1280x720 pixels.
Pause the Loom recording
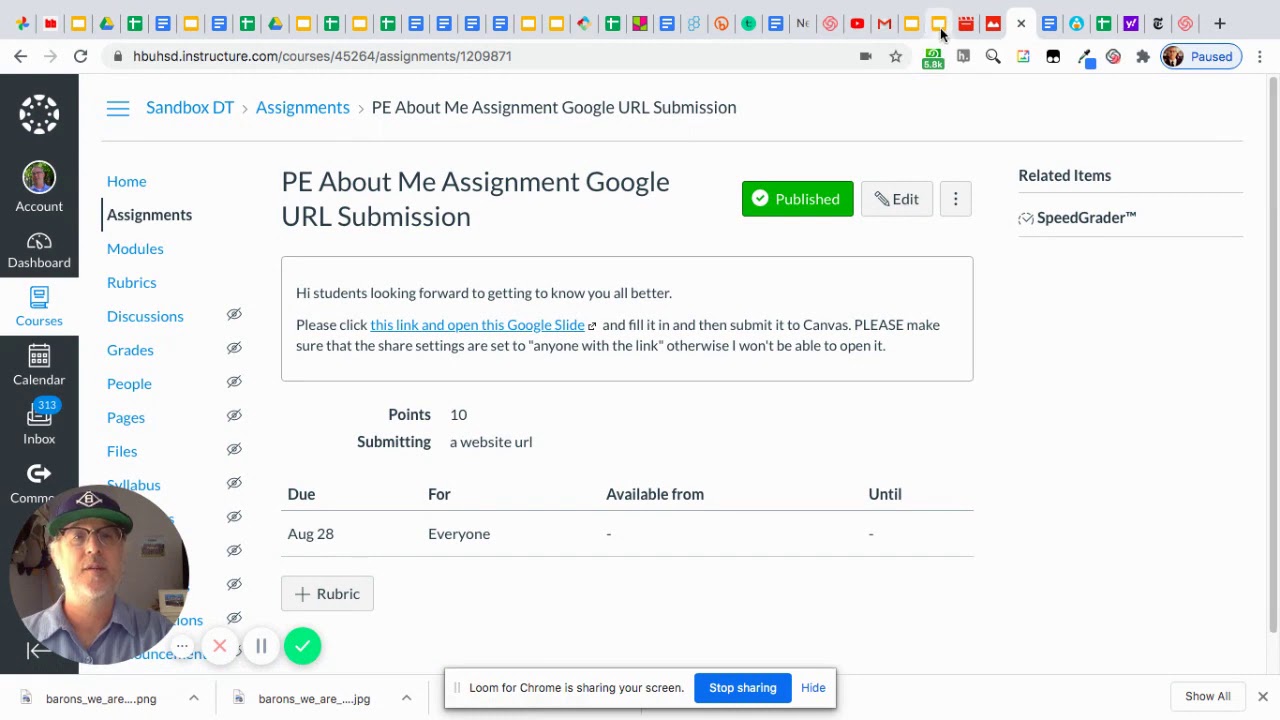[261, 647]
